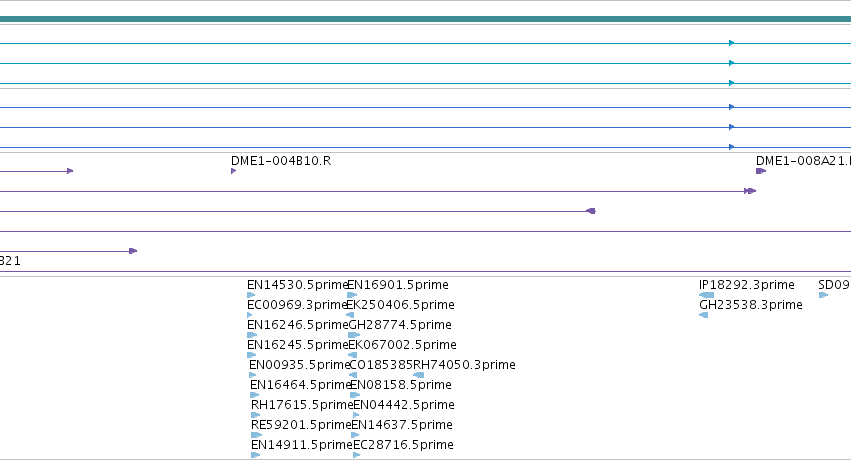Image resolution: width=851 pixels, height=460 pixels.
Task: Select the arrow glyph under RH74050.3prime
Action: pos(418,375)
